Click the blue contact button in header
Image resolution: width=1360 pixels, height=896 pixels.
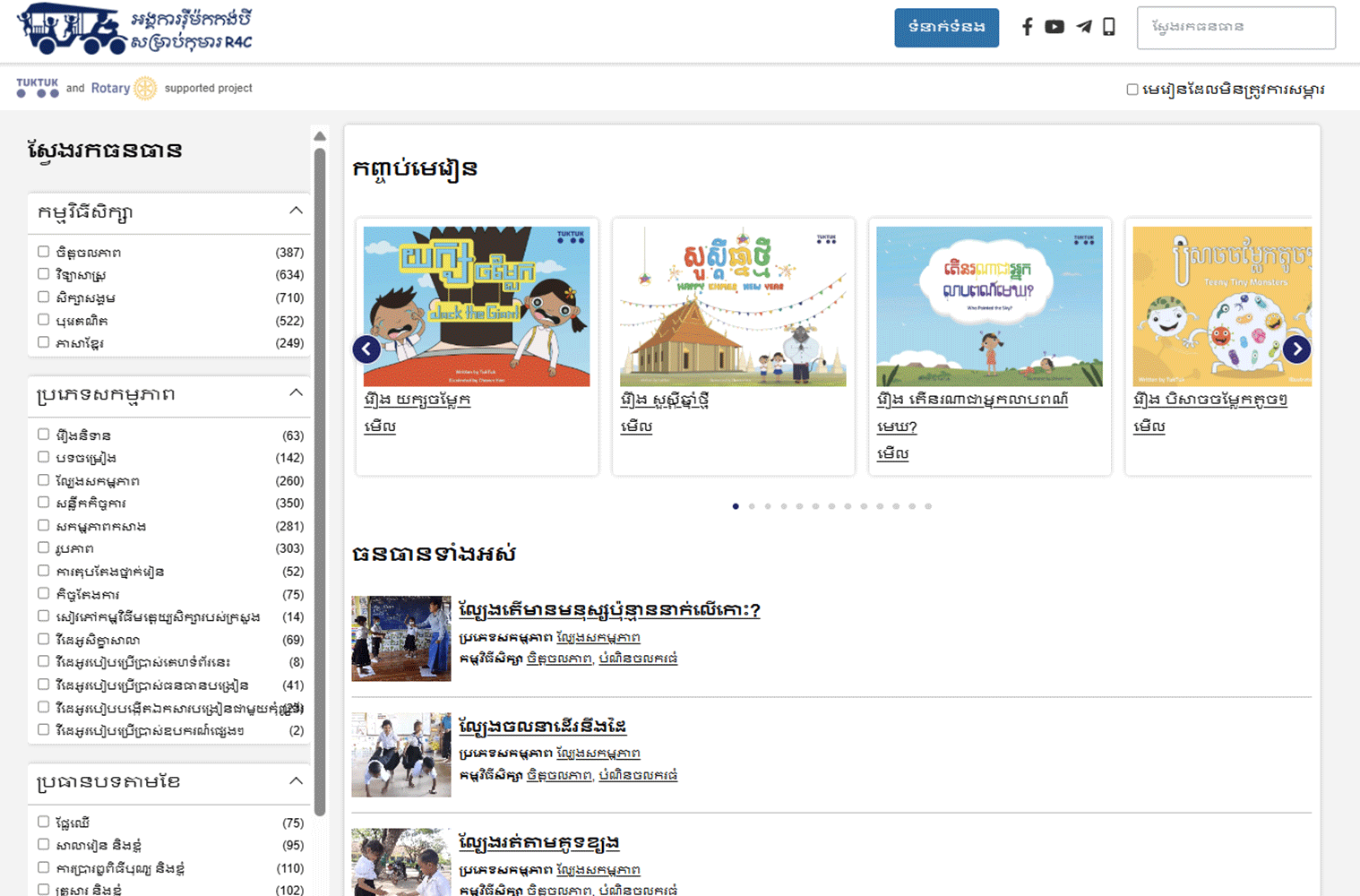pyautogui.click(x=946, y=28)
